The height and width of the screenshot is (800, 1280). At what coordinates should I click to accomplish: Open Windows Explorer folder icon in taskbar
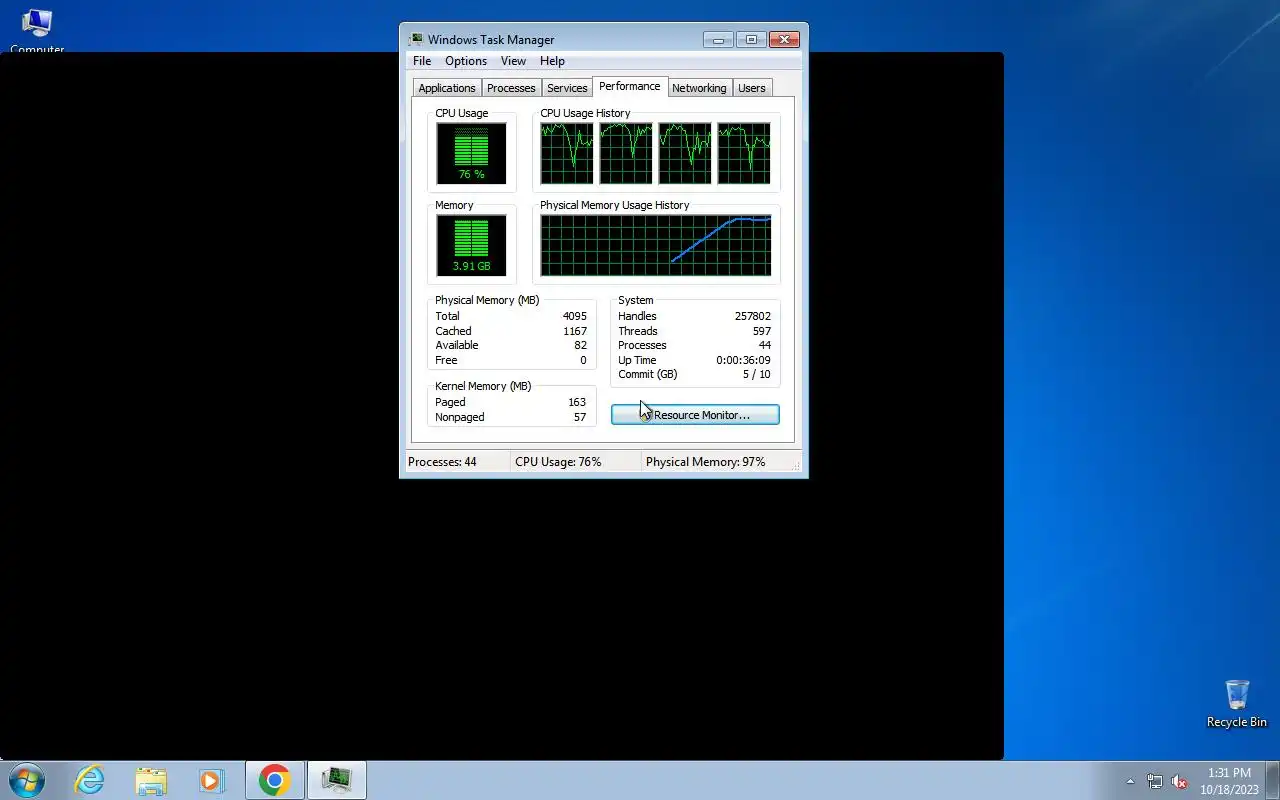(x=151, y=780)
